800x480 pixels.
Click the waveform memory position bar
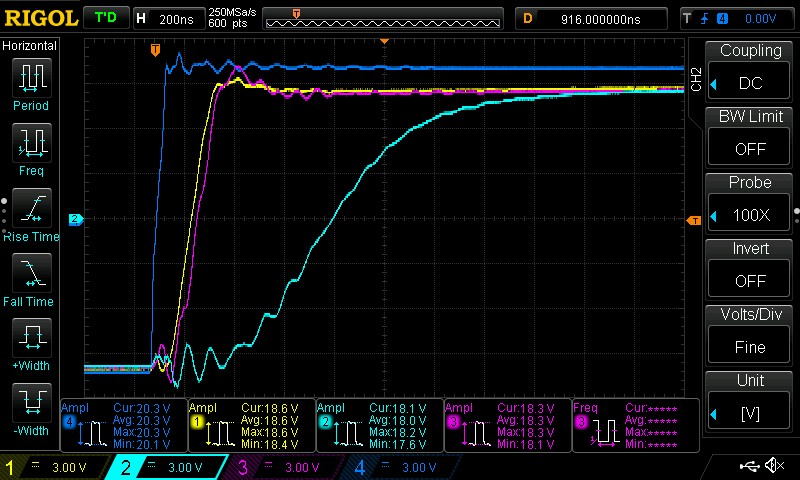[x=384, y=18]
